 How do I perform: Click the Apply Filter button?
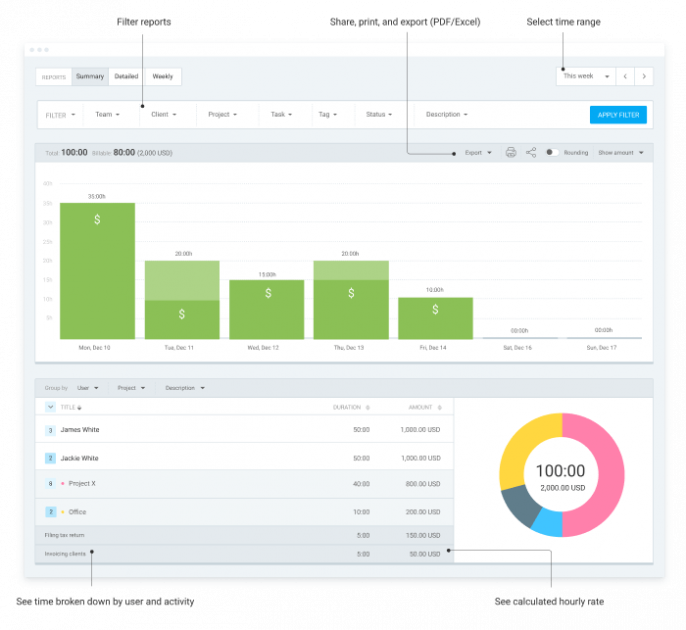click(x=618, y=115)
